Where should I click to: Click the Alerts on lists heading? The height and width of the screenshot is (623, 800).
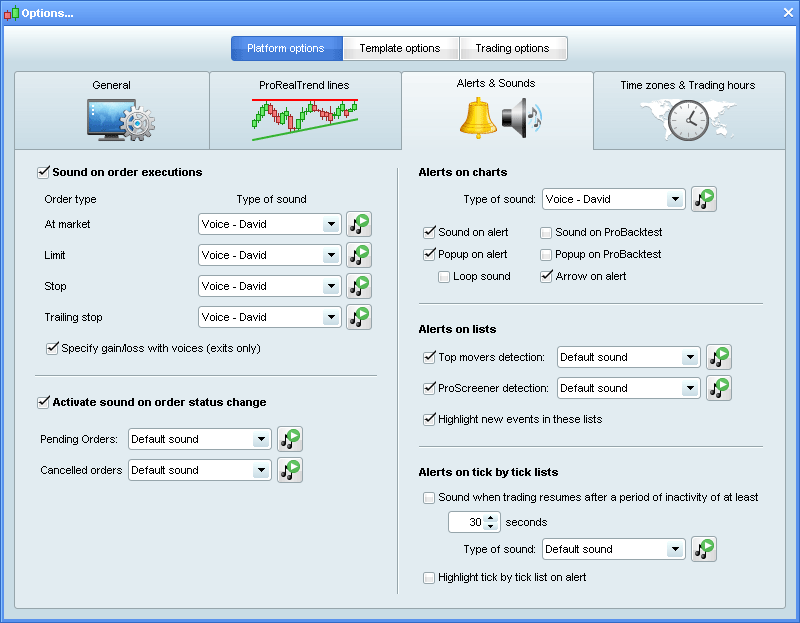457,330
